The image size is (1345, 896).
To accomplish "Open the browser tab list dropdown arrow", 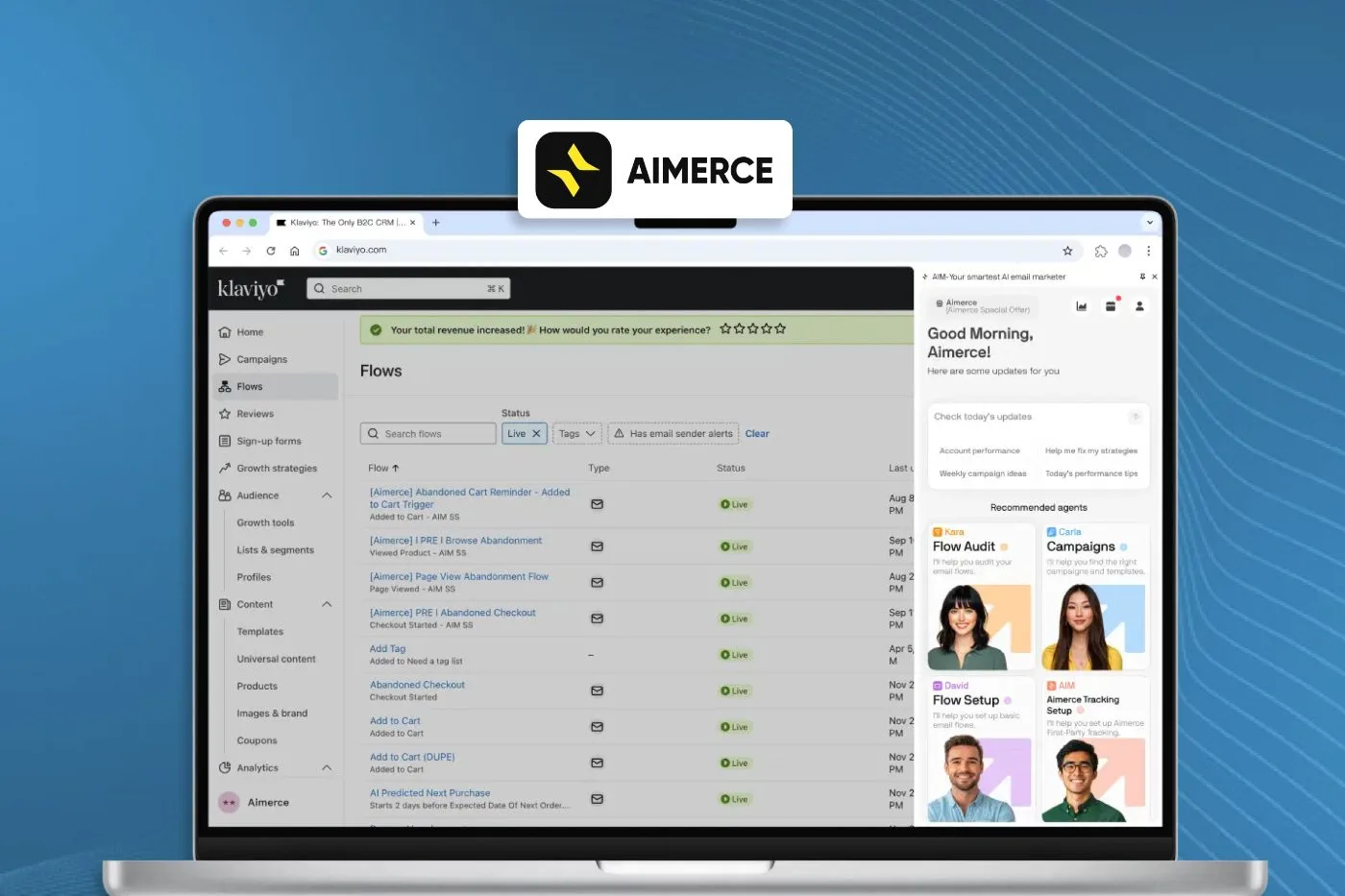I will click(x=1149, y=223).
